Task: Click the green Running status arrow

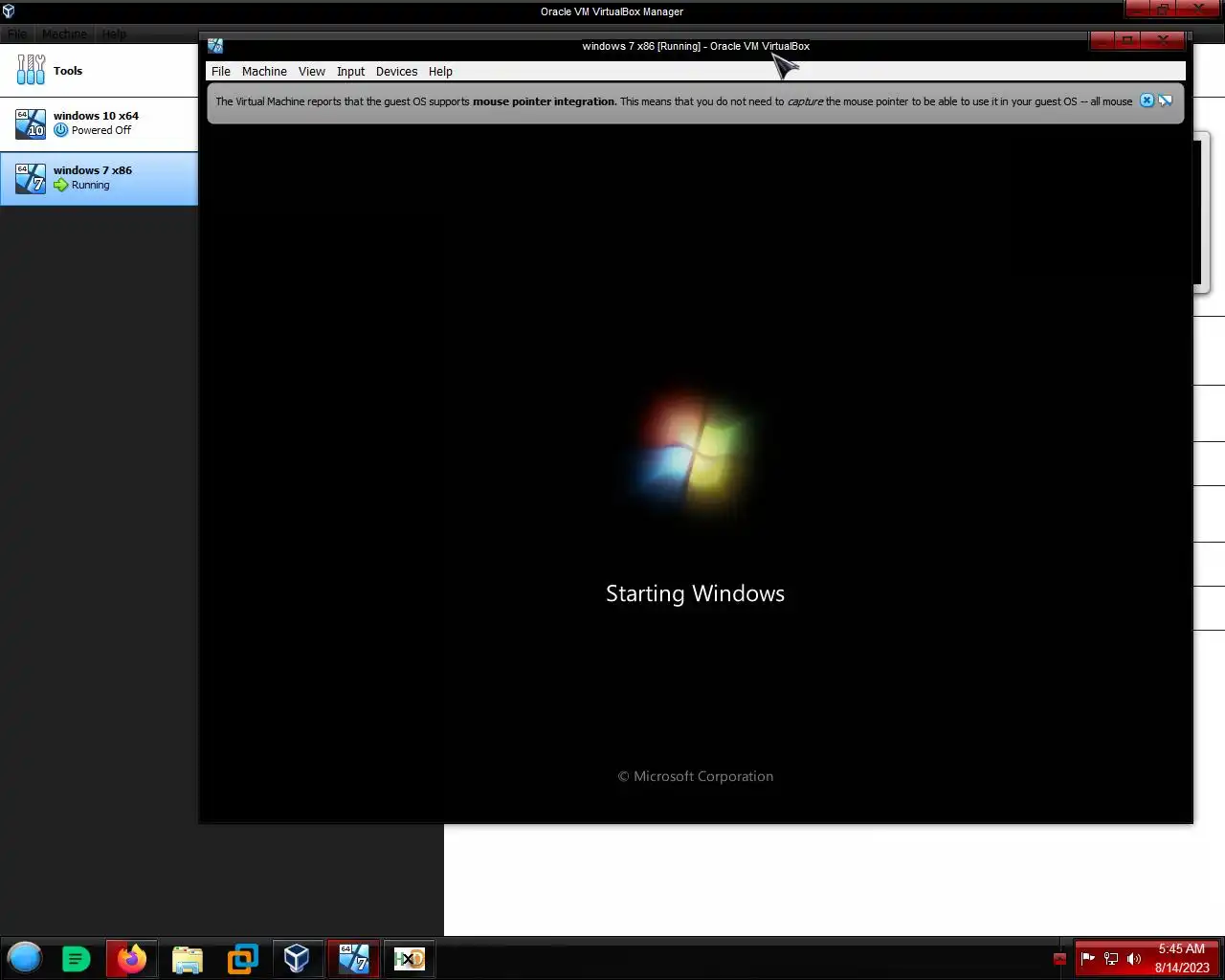Action: coord(61,185)
